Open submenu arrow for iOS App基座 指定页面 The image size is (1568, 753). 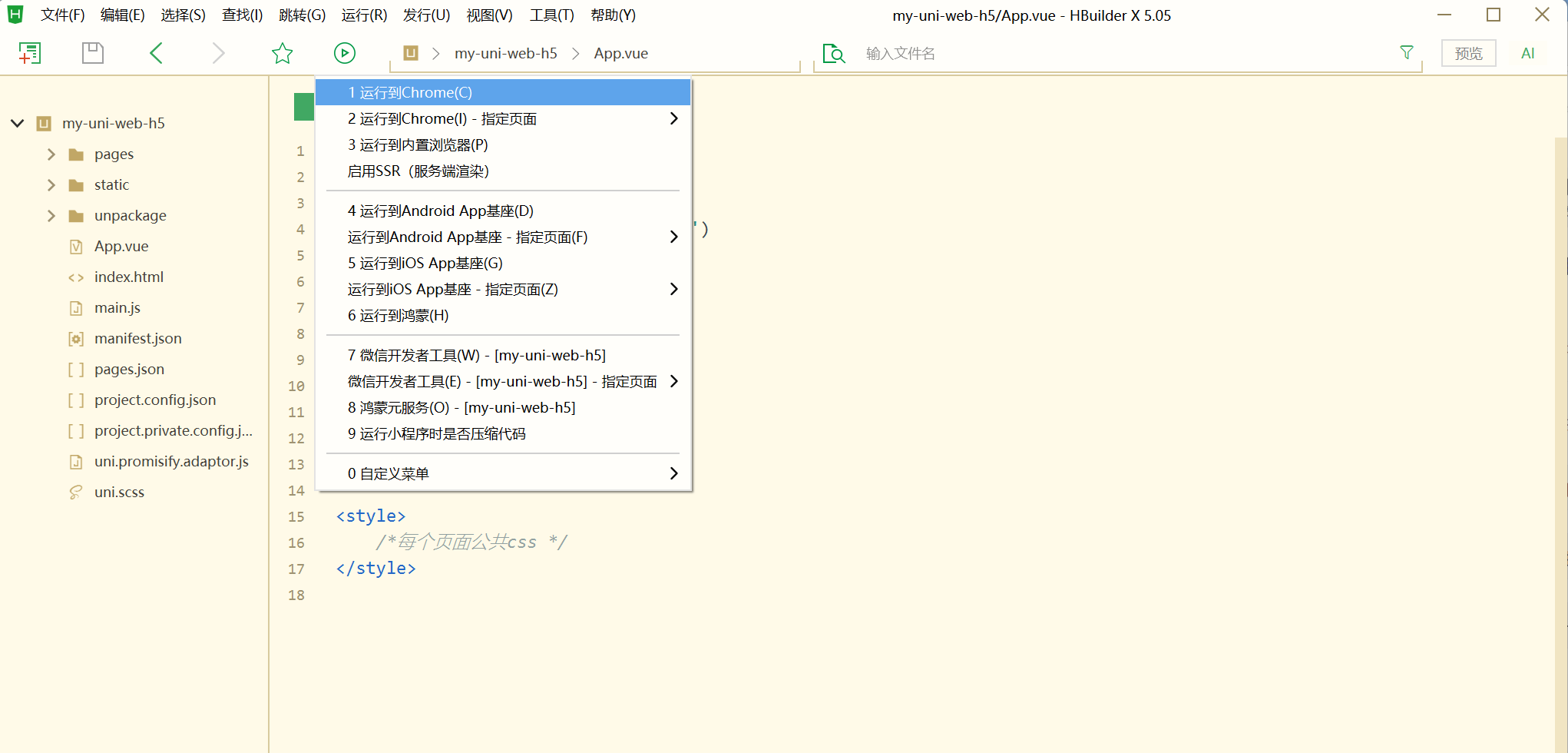pos(673,289)
